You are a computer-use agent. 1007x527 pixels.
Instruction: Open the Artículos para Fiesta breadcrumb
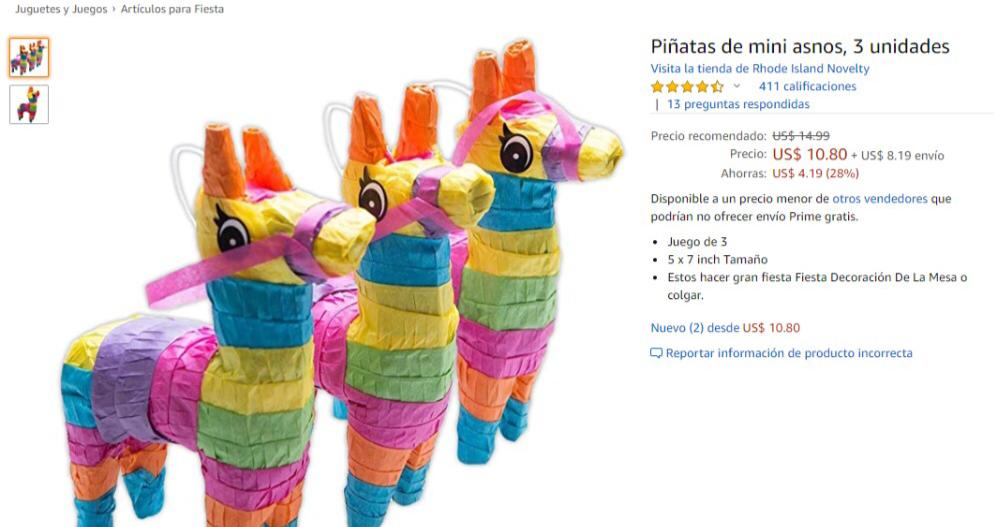tap(172, 9)
